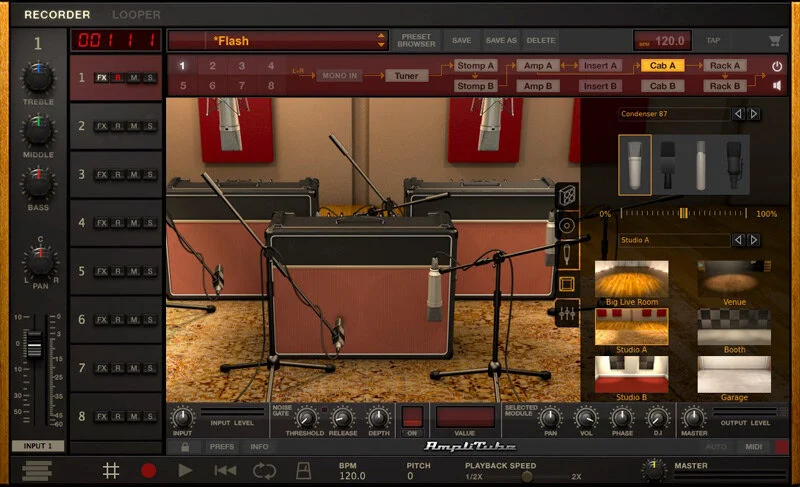Click the TAP tempo button
The height and width of the screenshot is (487, 800).
pos(713,40)
